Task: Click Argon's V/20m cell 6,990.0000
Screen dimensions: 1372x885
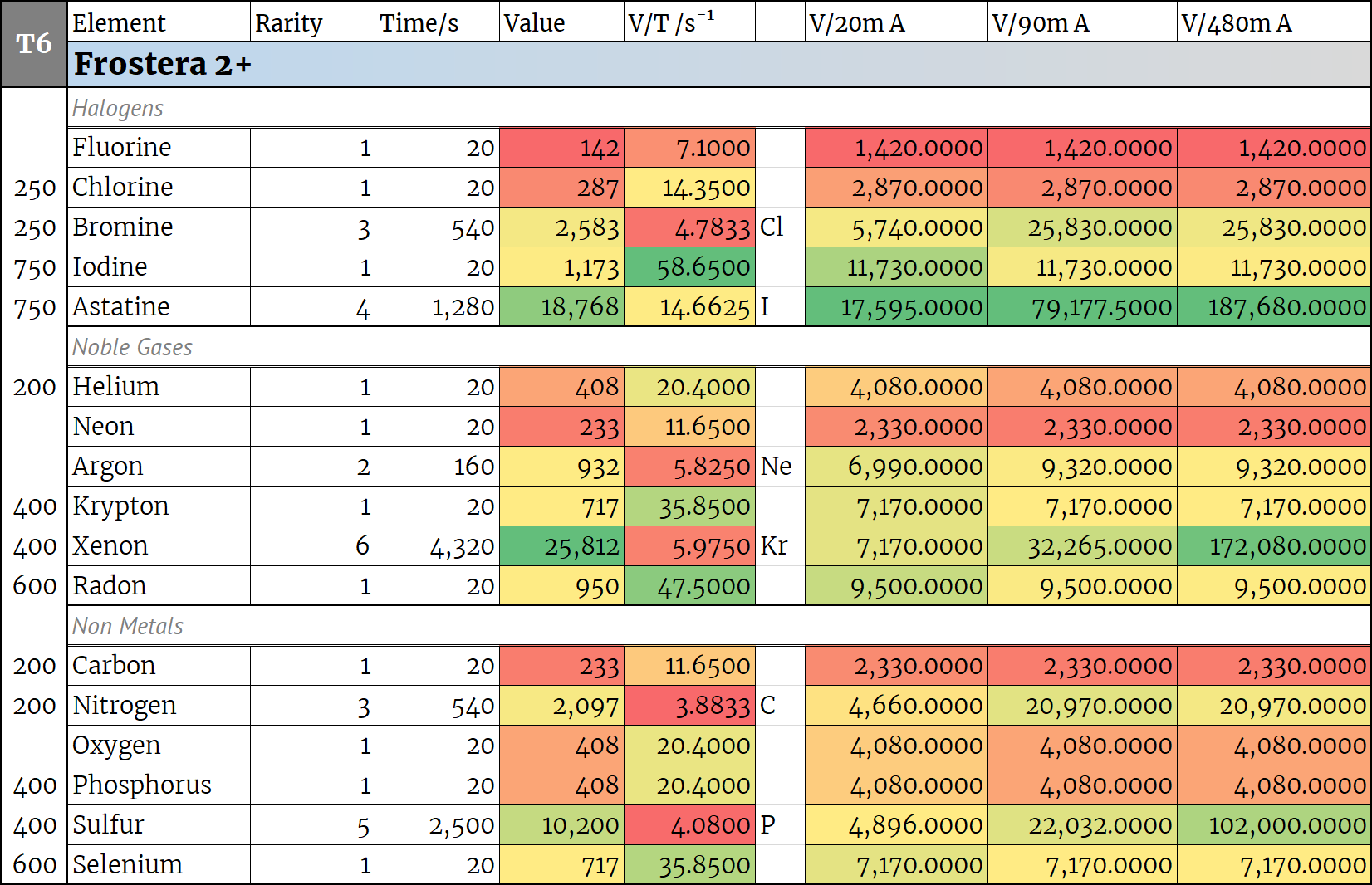Action: click(896, 467)
